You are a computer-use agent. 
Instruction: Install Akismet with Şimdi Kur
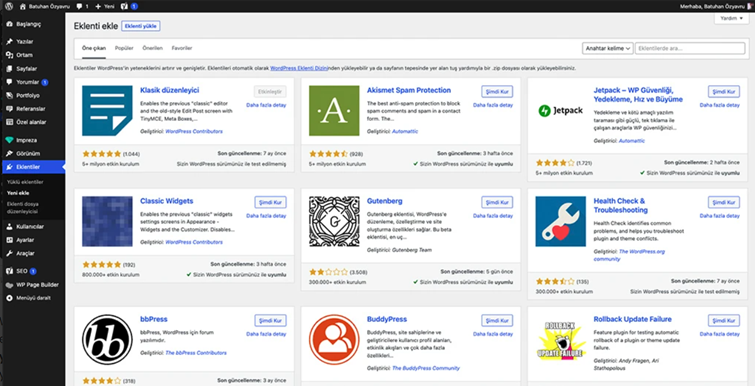pos(497,91)
